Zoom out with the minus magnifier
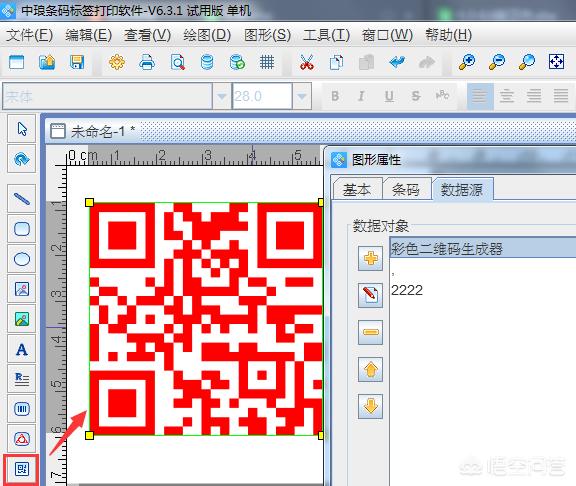 point(497,62)
